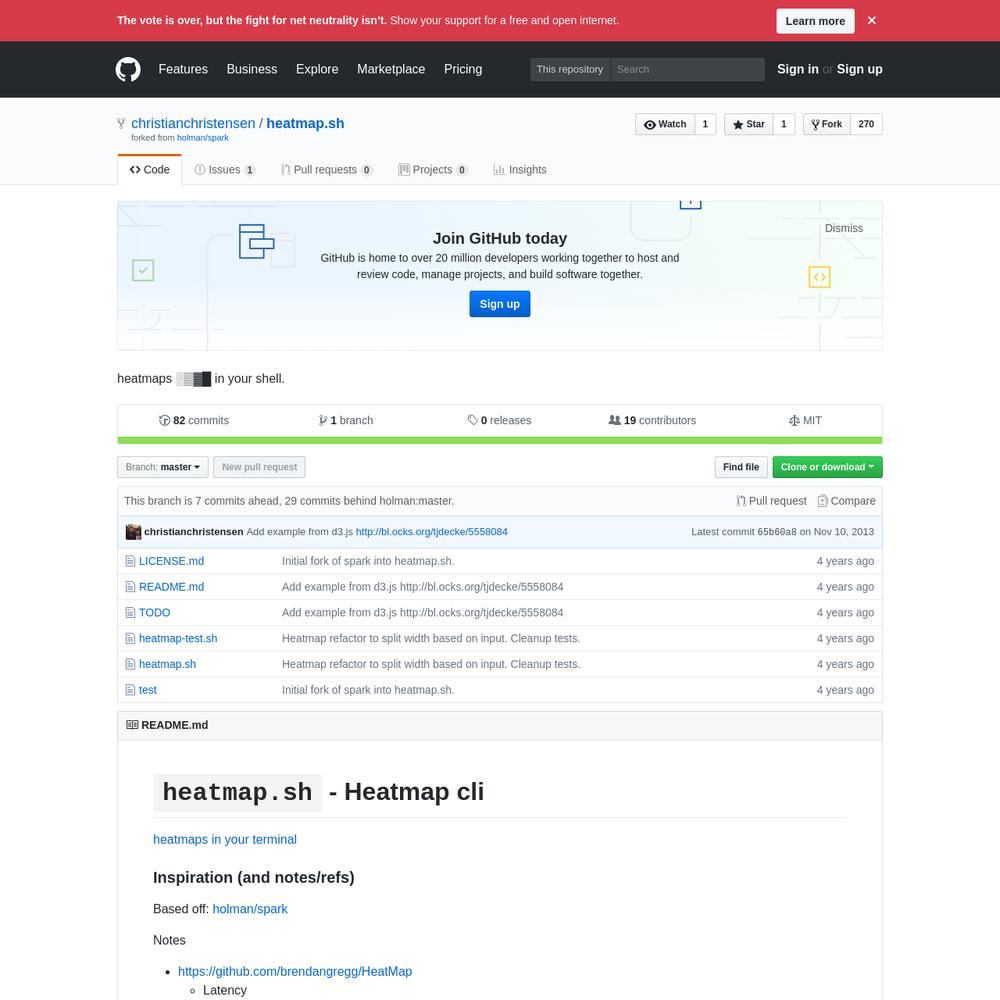This screenshot has height=1000, width=1000.
Task: Follow the holman/spark forked-from link
Action: click(202, 138)
